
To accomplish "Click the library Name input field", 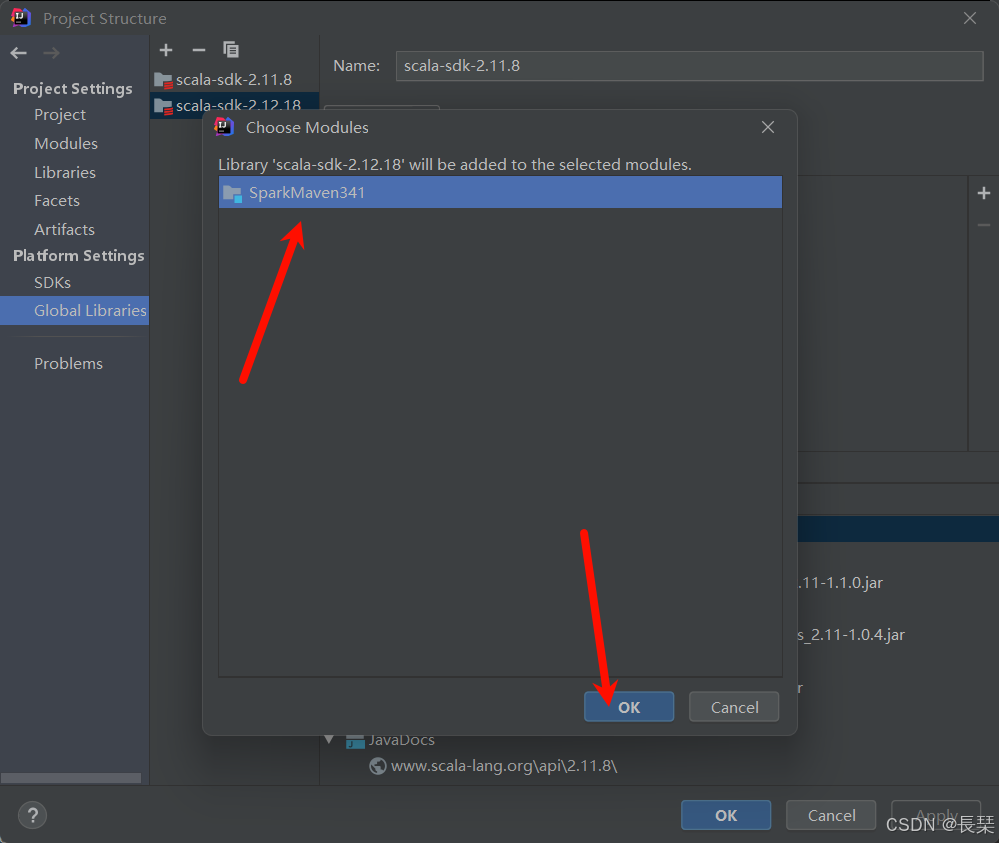I will click(x=689, y=66).
